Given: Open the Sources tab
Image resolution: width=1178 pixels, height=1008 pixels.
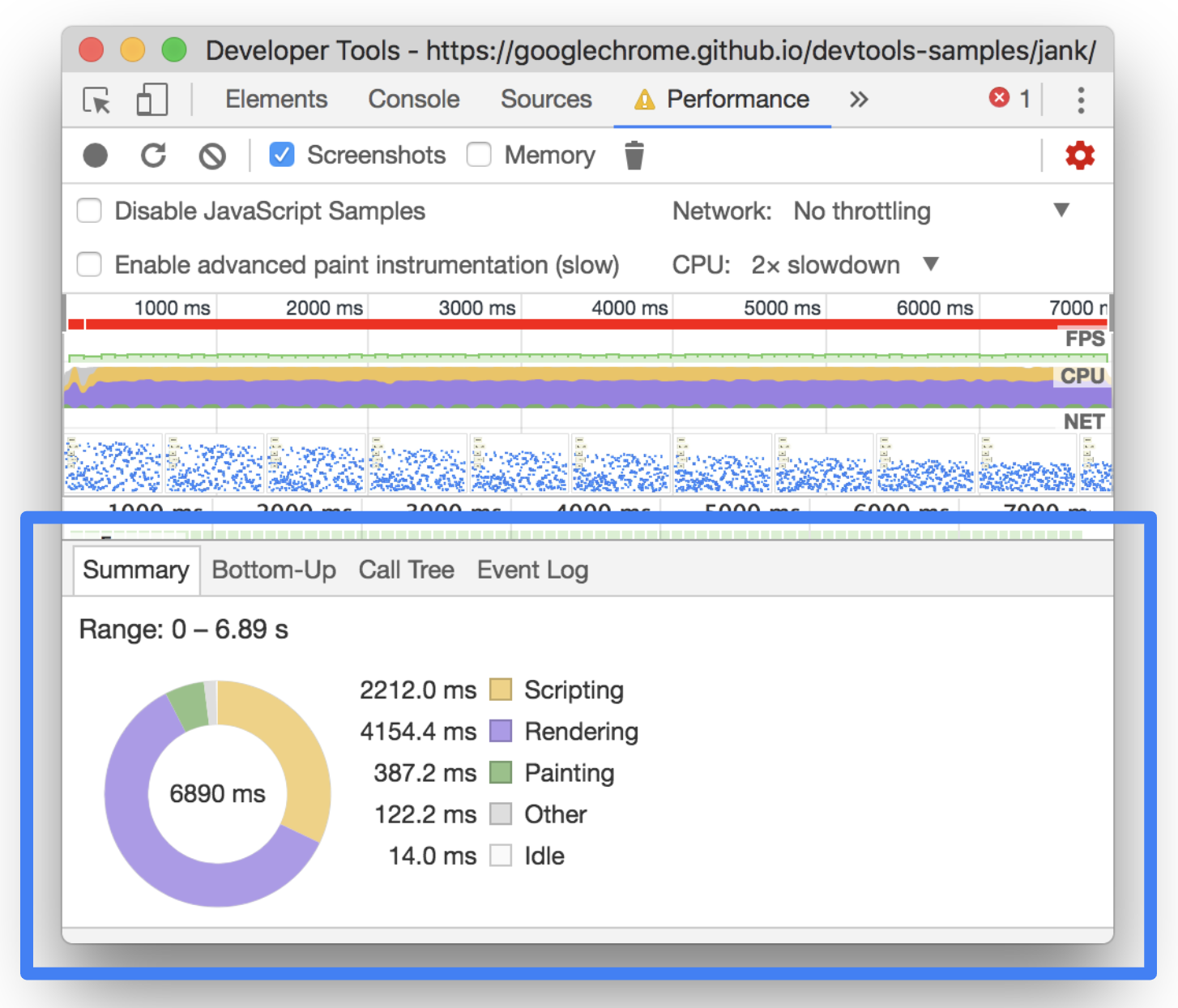Looking at the screenshot, I should coord(546,99).
